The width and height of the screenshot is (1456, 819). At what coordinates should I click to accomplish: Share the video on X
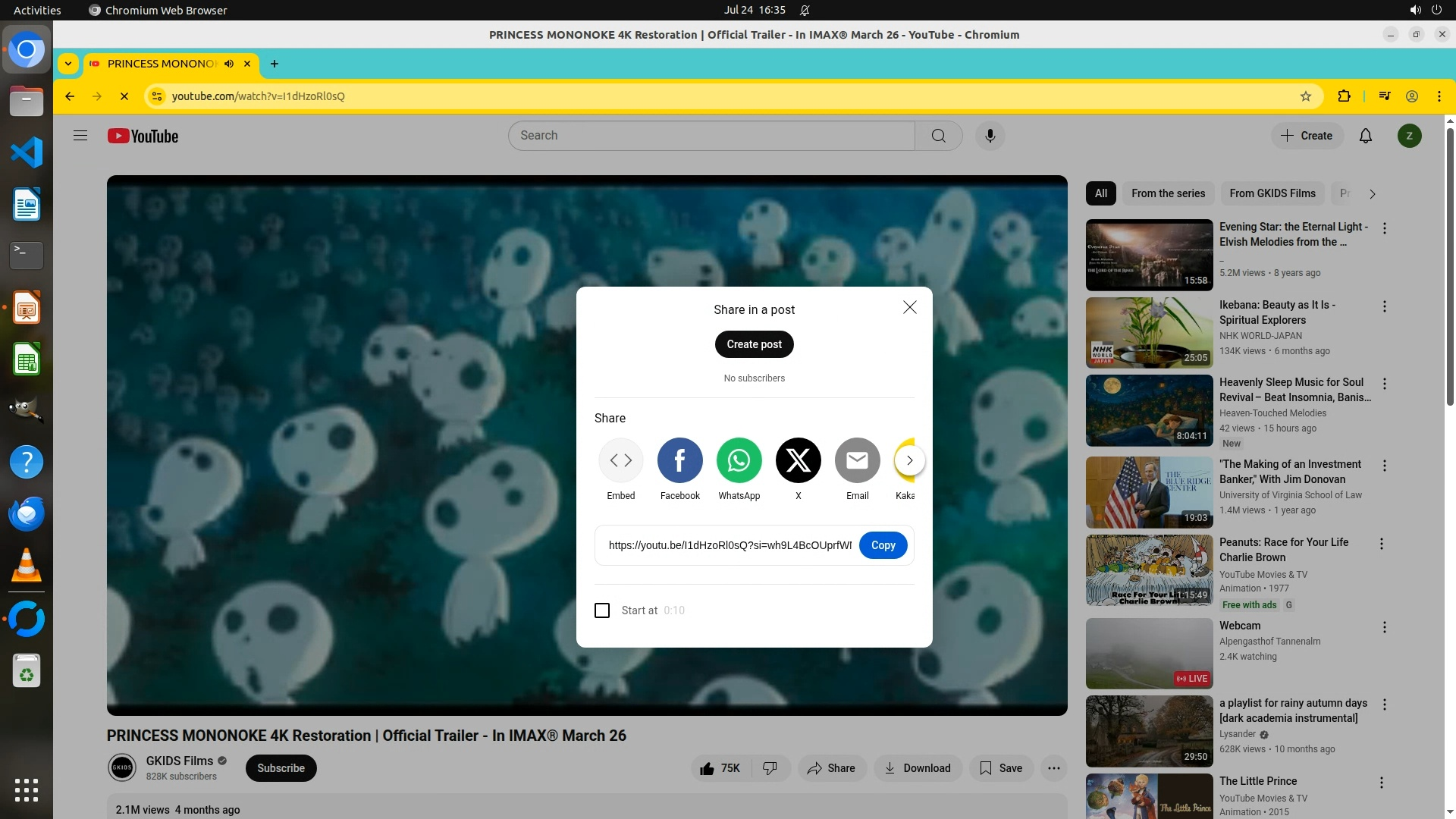[798, 460]
